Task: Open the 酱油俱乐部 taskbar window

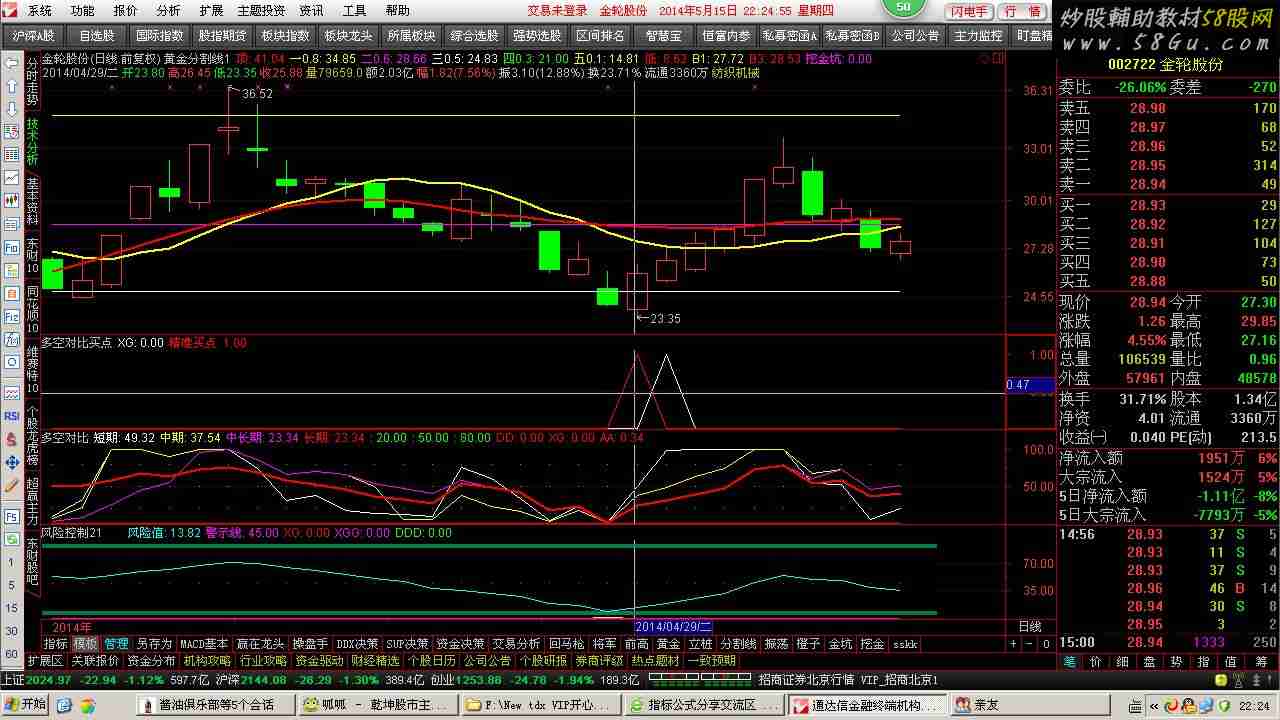Action: coord(216,705)
